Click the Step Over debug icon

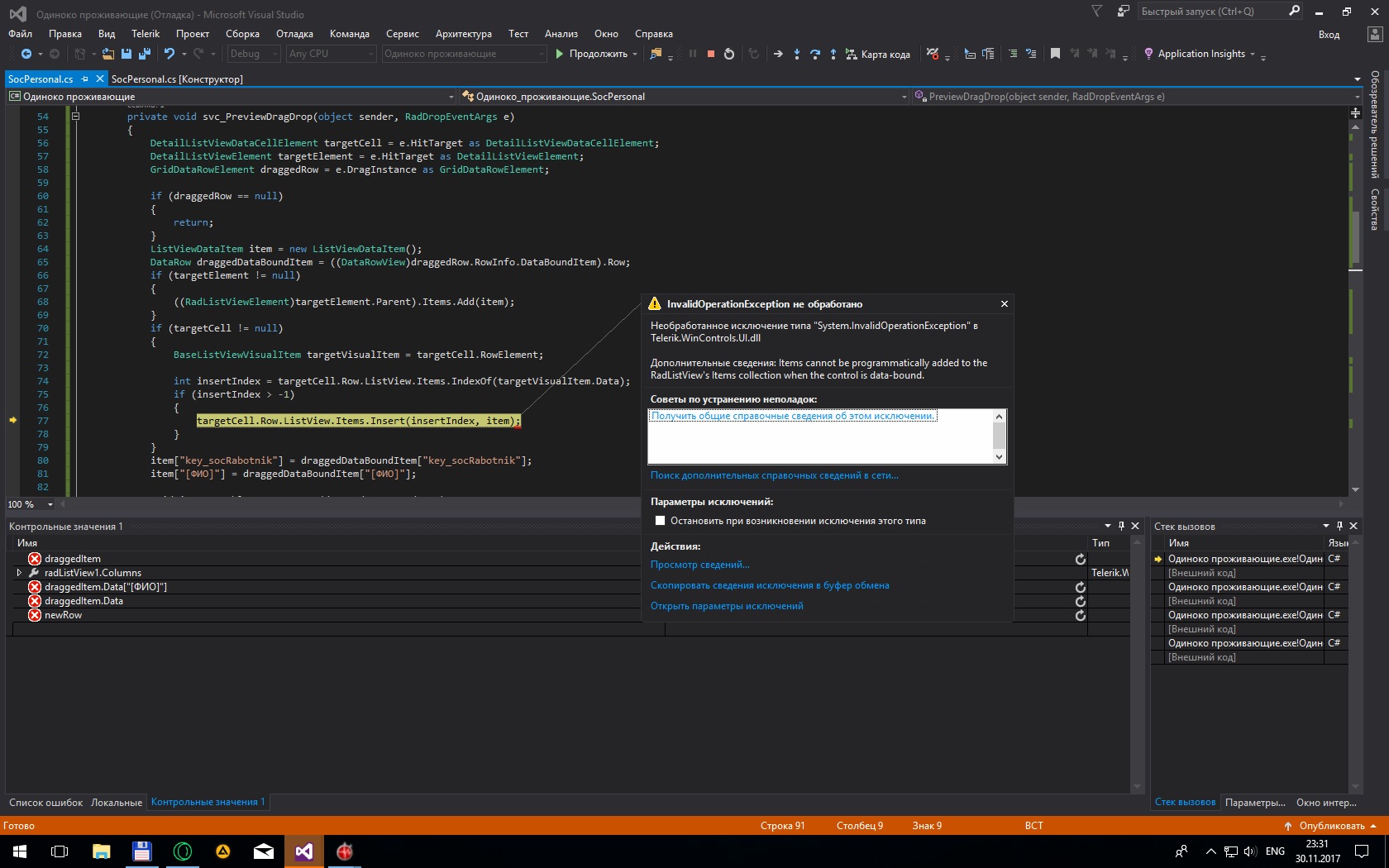click(814, 54)
